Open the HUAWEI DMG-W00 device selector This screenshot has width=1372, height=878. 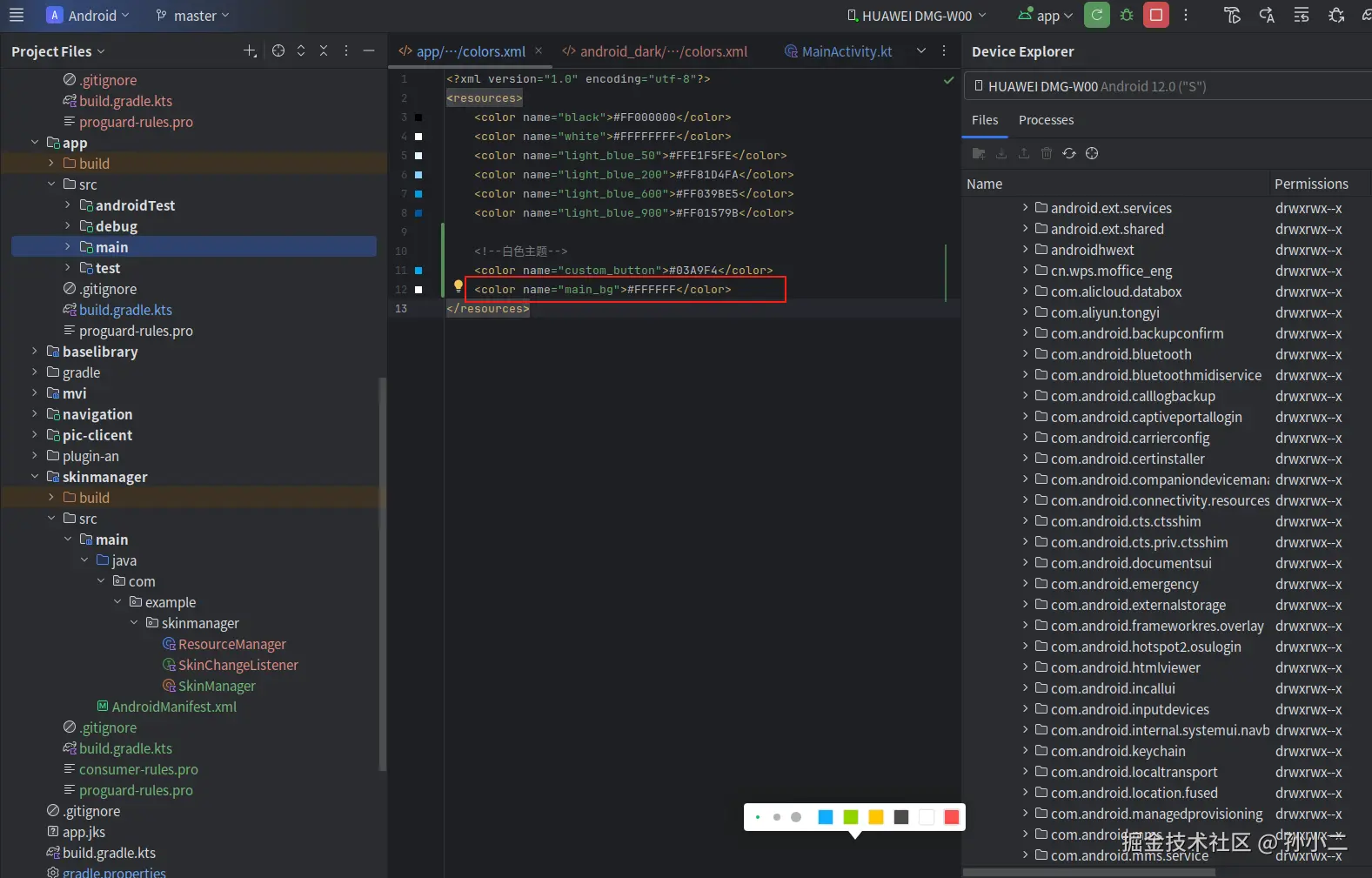coord(917,15)
